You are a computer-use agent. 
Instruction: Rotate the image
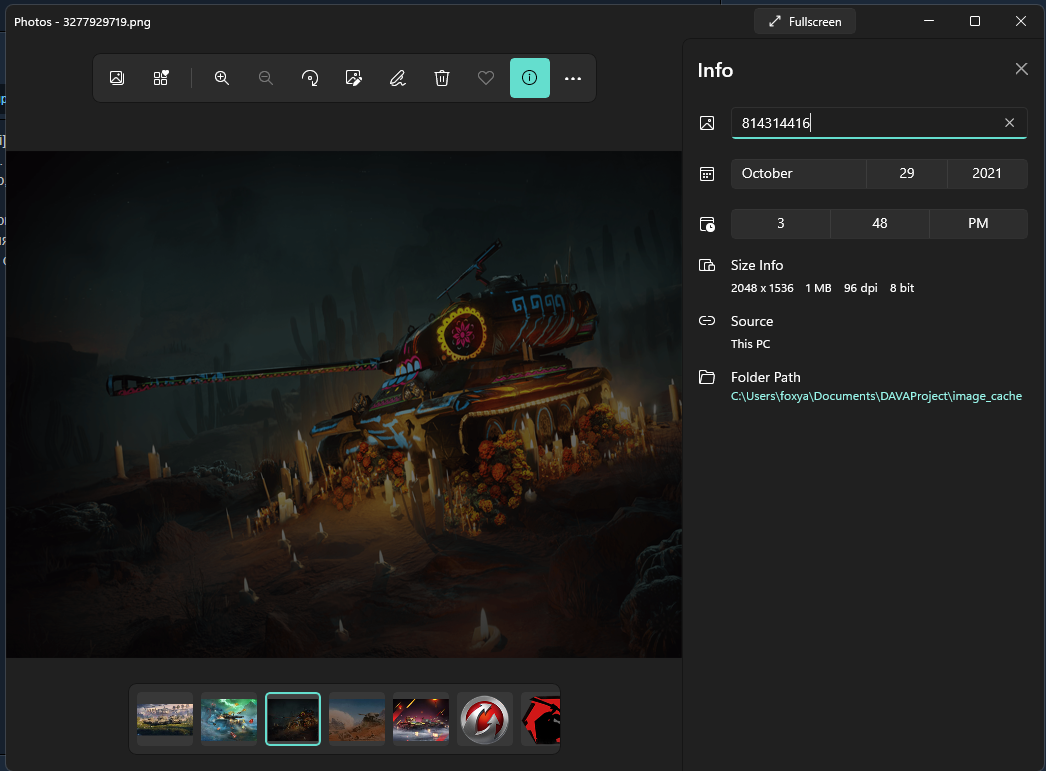coord(310,78)
